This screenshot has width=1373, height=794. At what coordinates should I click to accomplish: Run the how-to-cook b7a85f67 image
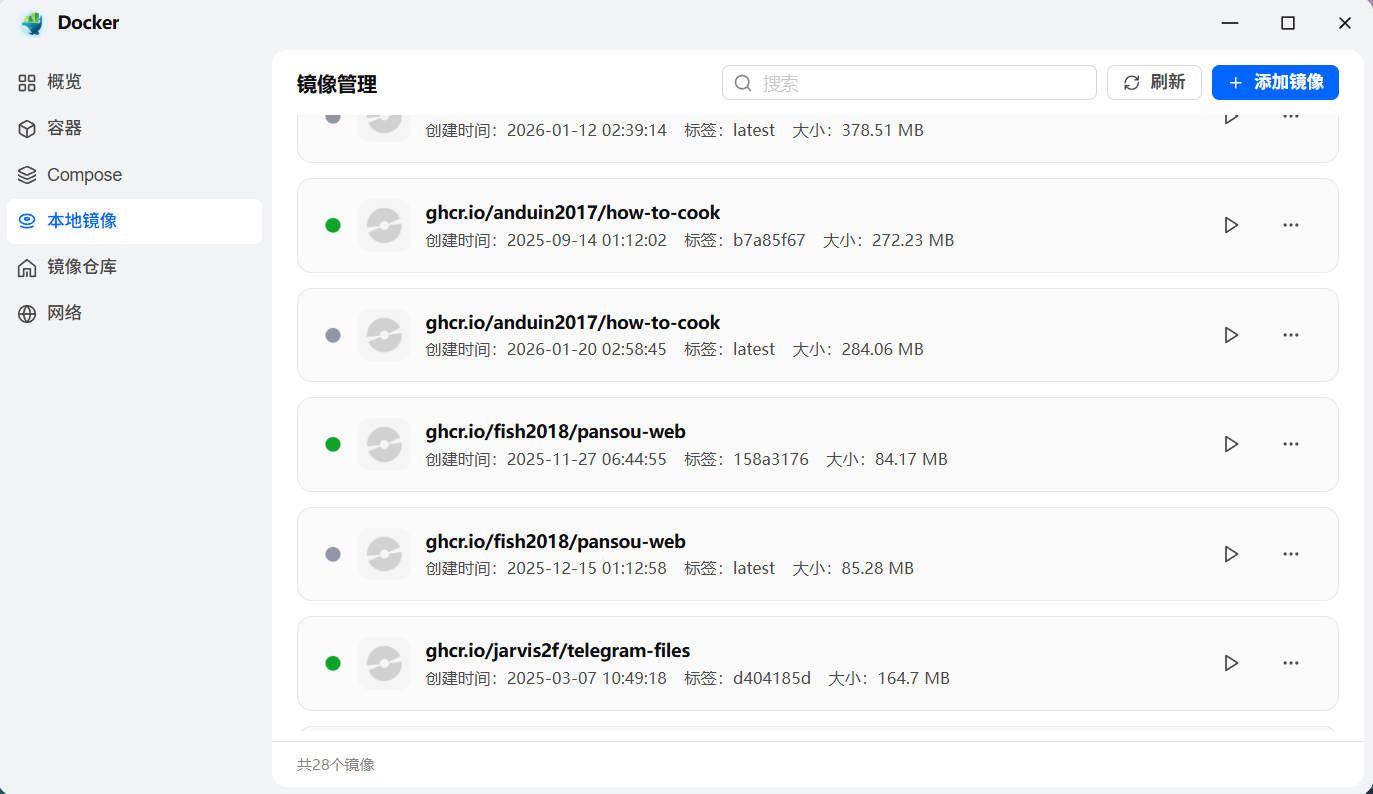coord(1231,225)
